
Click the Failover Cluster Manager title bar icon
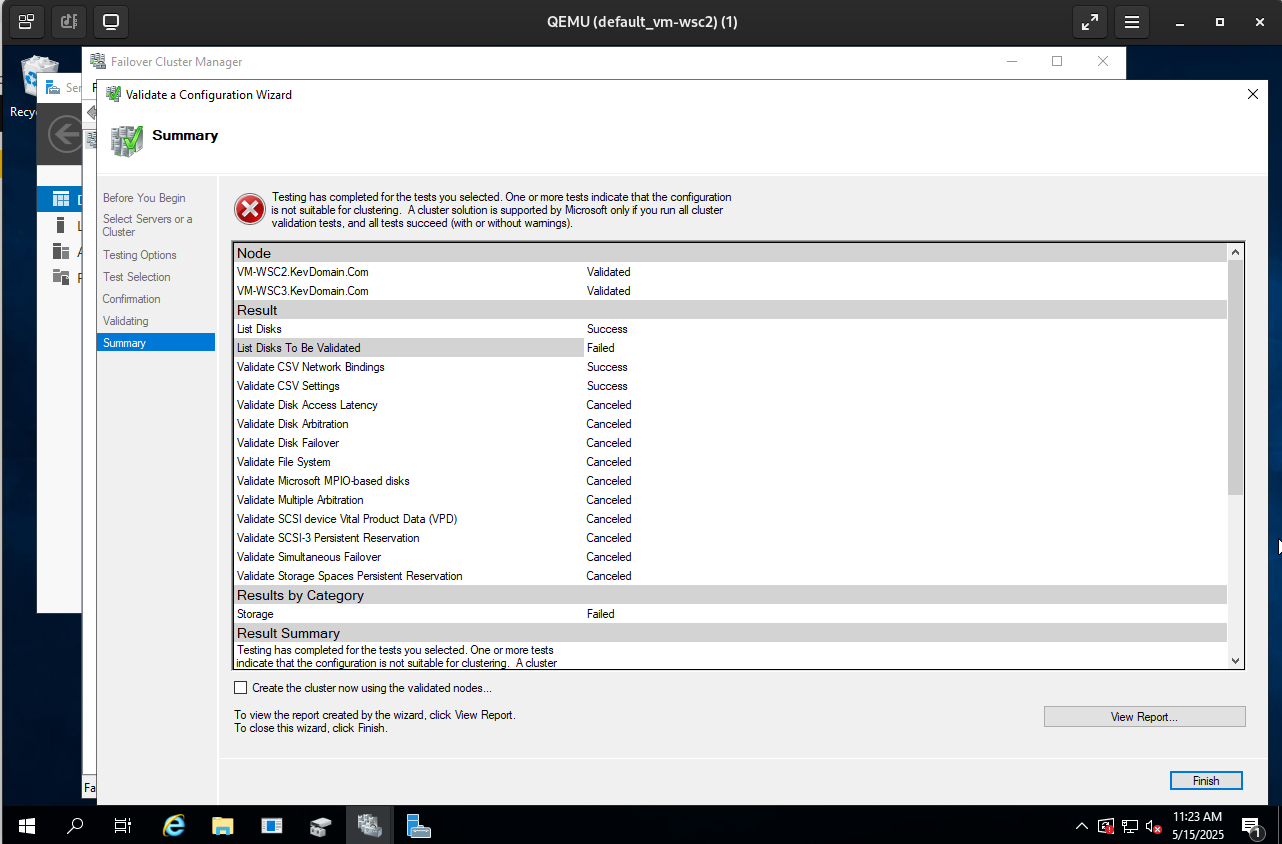click(x=98, y=62)
